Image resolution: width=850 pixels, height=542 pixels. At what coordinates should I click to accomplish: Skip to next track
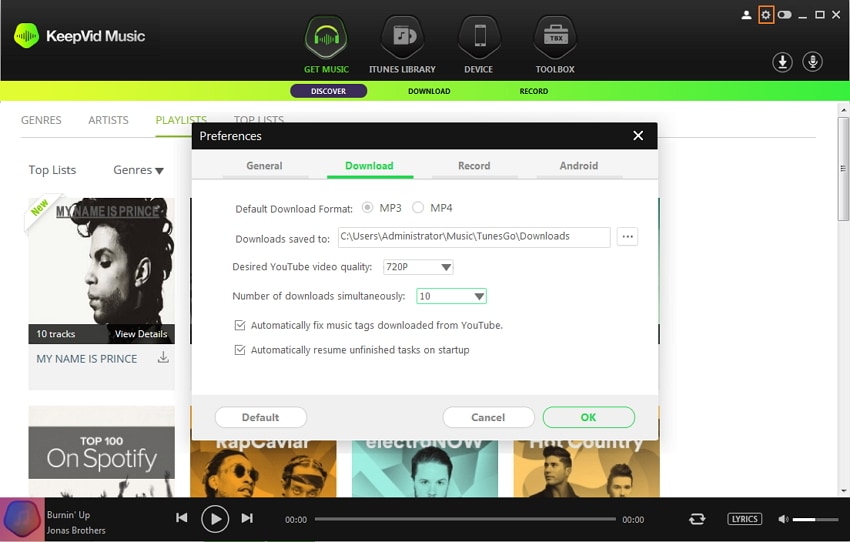(247, 518)
